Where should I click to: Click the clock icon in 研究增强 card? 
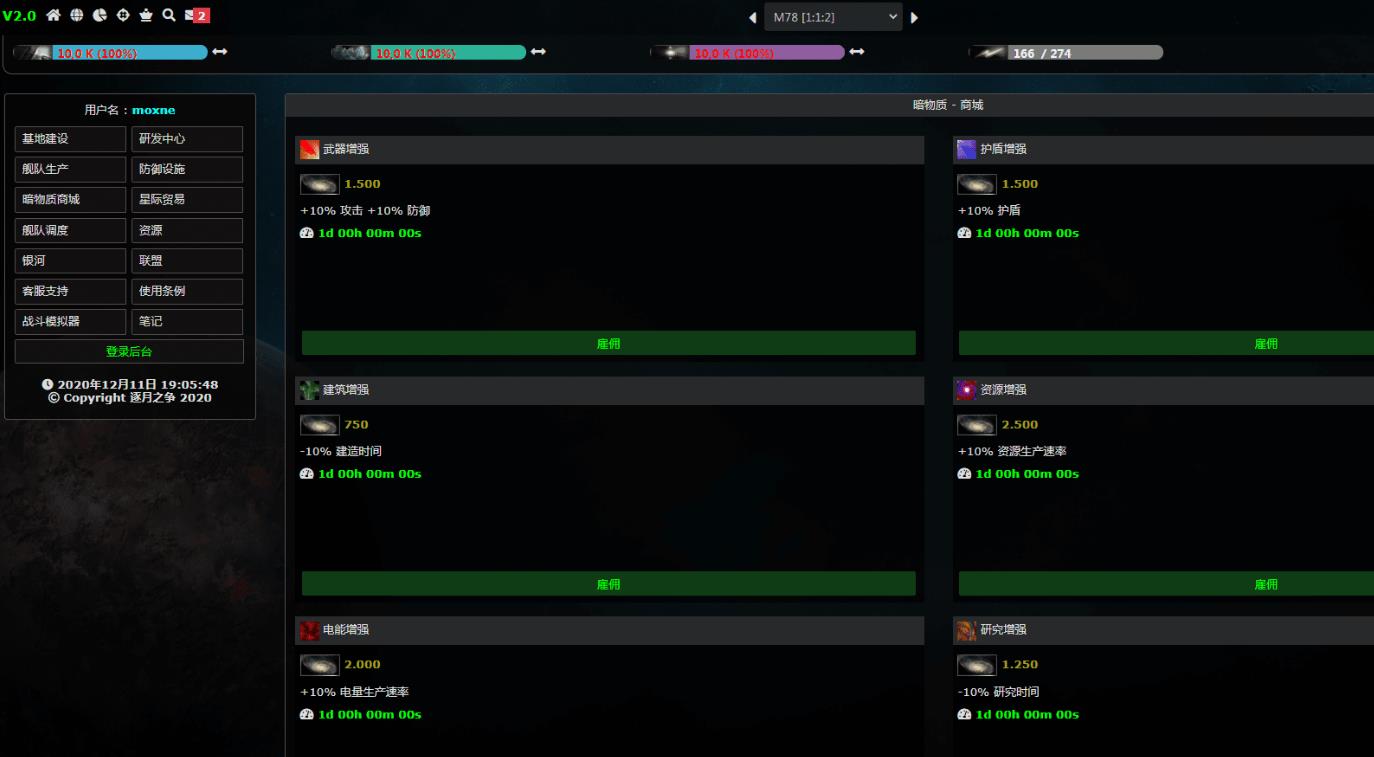coord(964,714)
